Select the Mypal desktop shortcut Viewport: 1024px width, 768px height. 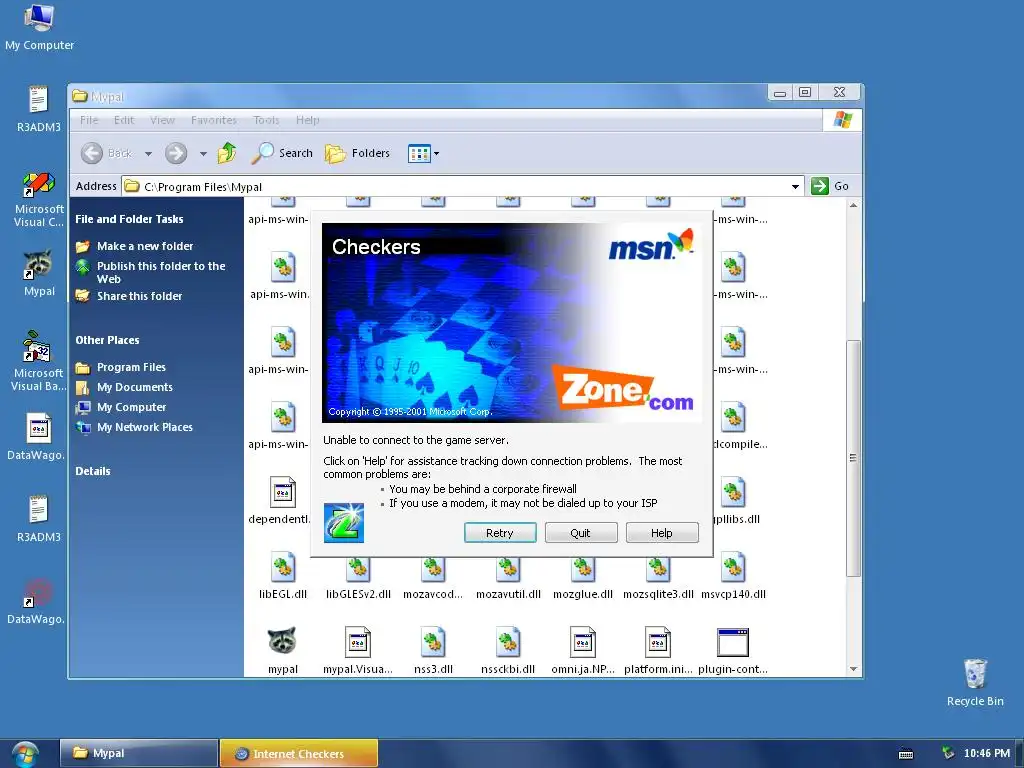click(39, 273)
